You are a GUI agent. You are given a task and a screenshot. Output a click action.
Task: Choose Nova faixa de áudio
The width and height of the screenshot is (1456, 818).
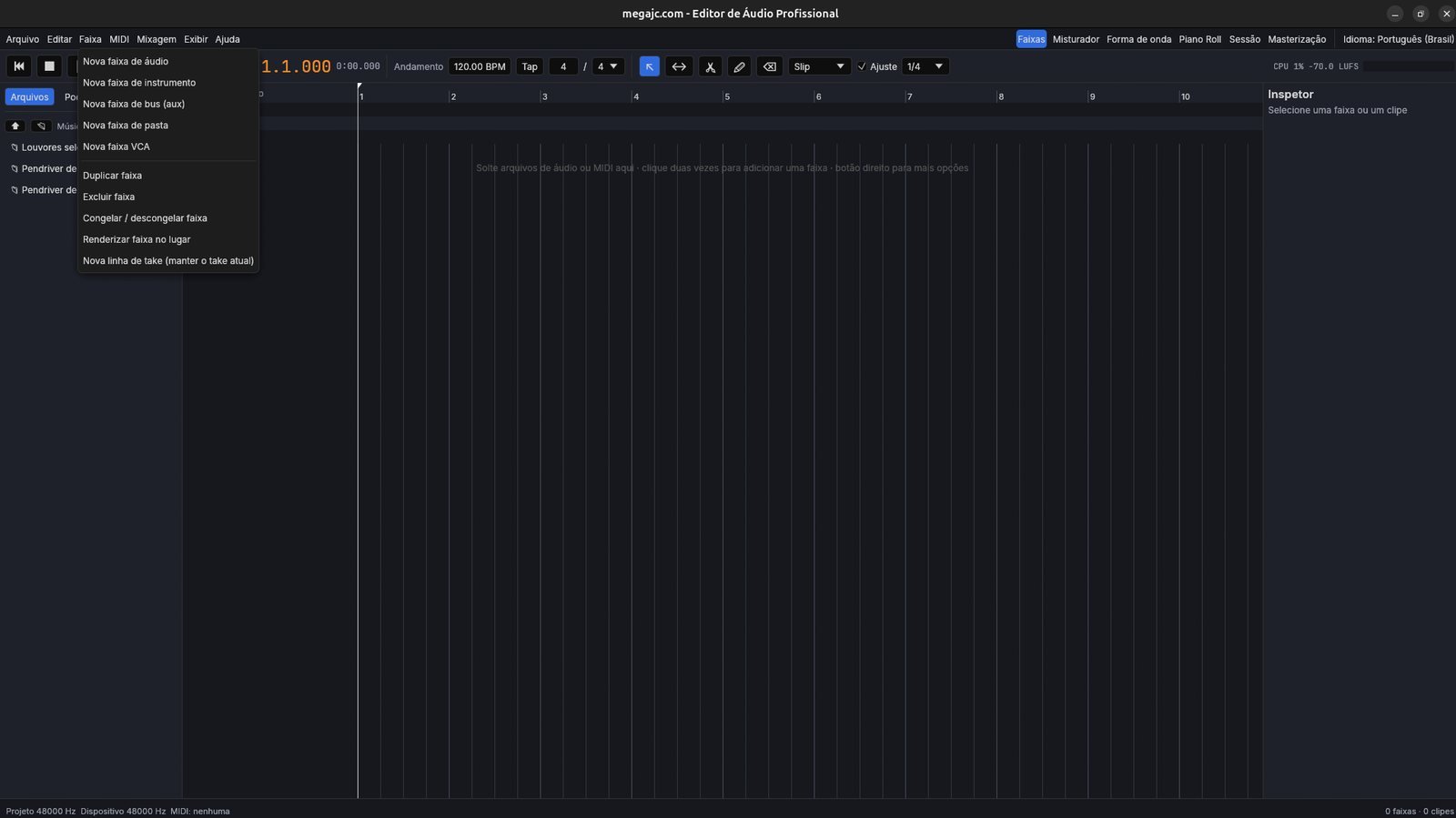pyautogui.click(x=168, y=61)
